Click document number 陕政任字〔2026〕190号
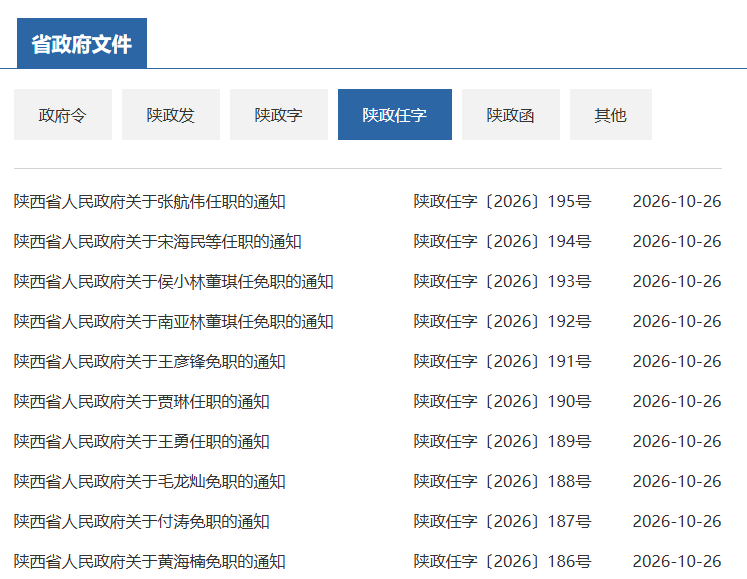 click(503, 402)
